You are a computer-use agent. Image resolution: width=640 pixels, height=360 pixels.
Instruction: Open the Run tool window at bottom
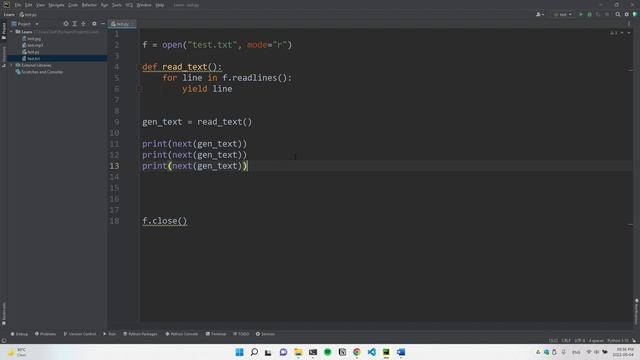(109, 334)
